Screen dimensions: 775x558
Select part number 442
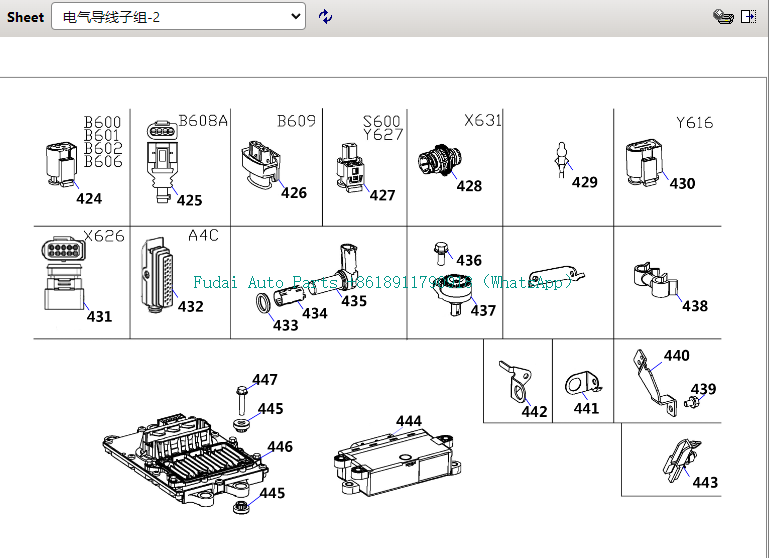point(534,411)
